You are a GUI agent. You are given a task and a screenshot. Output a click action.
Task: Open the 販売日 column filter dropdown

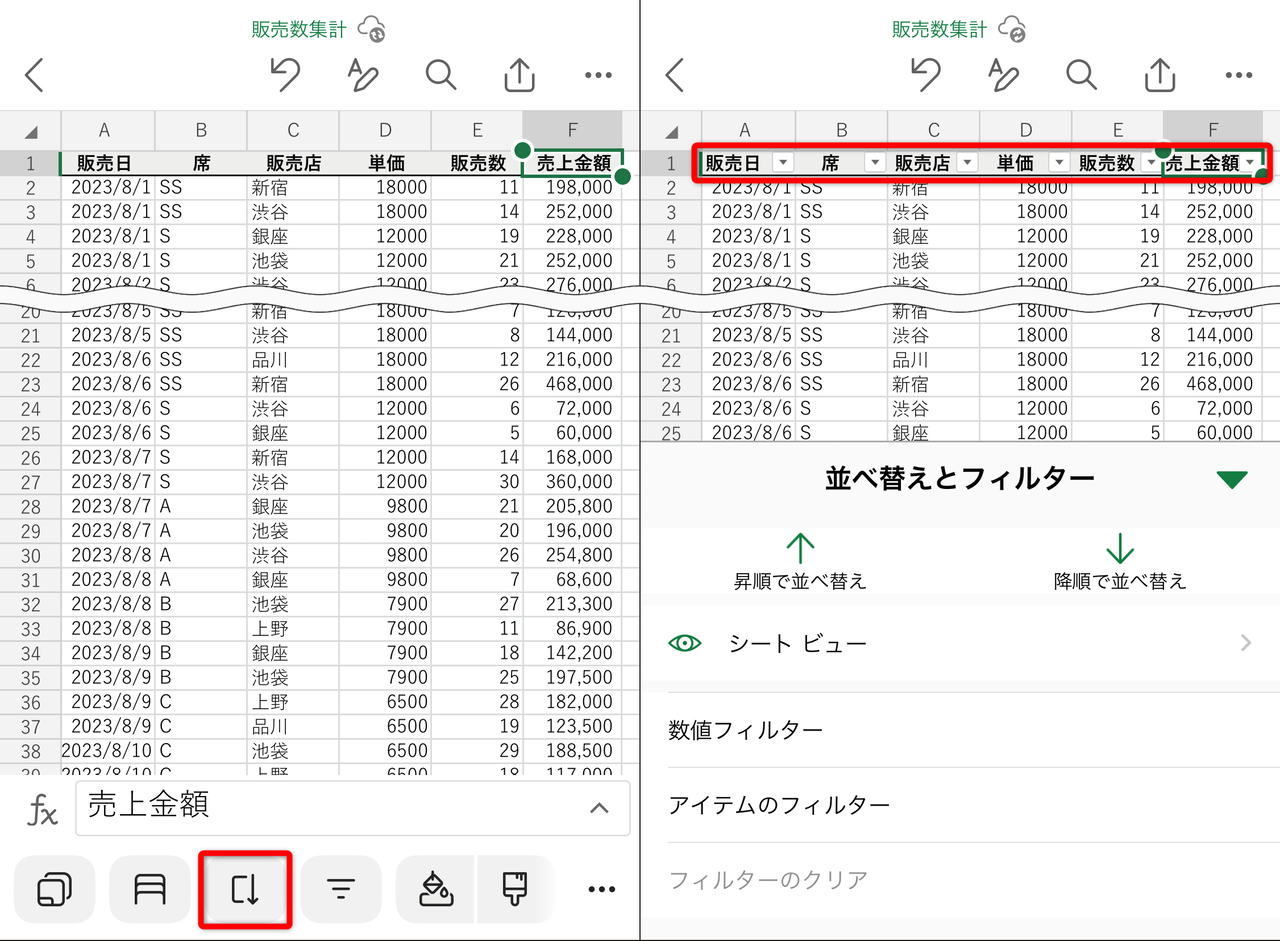[x=783, y=162]
